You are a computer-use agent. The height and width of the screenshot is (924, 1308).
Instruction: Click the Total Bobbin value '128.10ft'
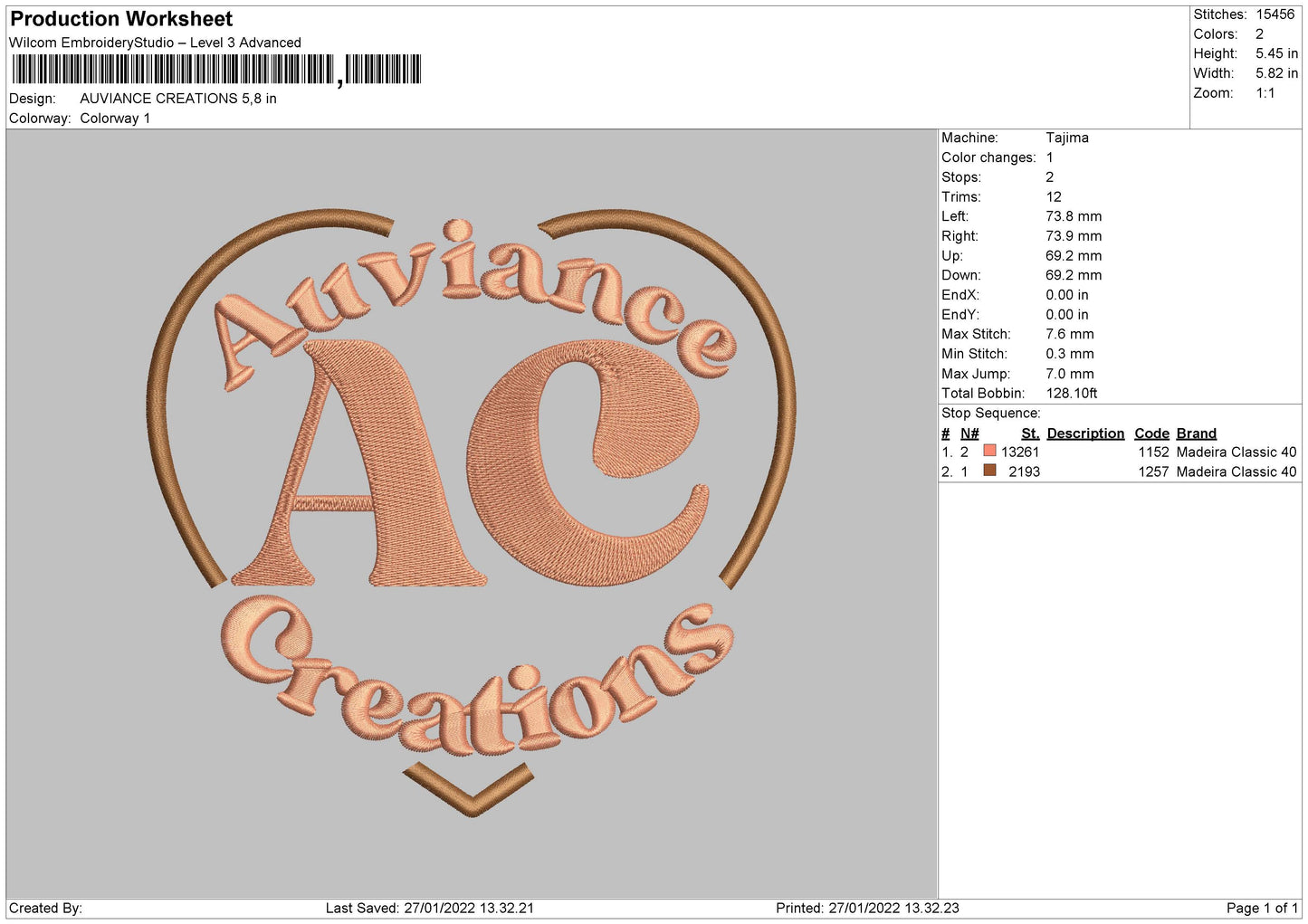1072,394
